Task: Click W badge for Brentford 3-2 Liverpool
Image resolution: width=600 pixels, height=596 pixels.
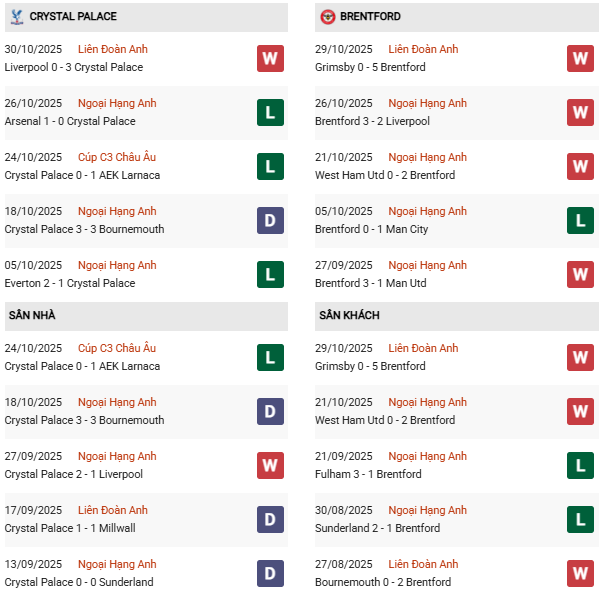Action: (x=581, y=112)
